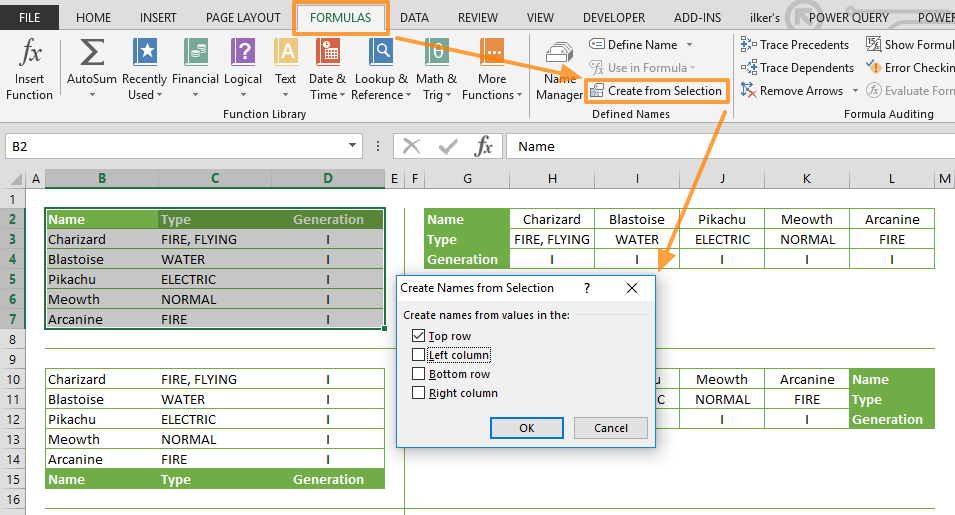Open Math & Trig functions icon
Screen dimensions: 955x515
pos(436,52)
